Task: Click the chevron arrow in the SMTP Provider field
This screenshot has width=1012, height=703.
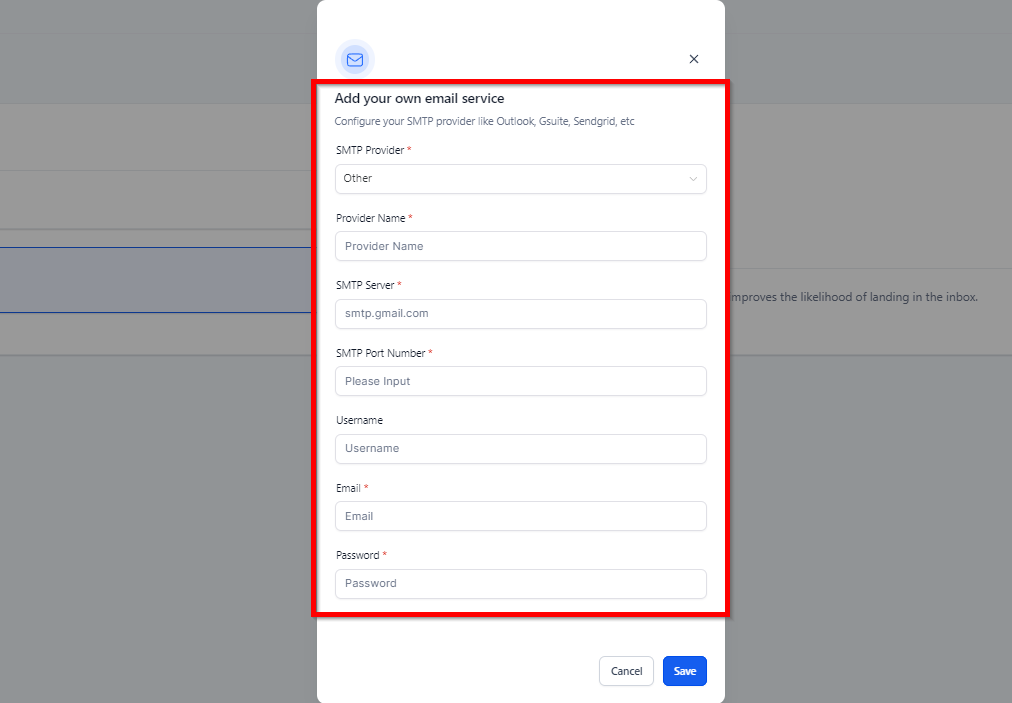Action: click(x=693, y=179)
